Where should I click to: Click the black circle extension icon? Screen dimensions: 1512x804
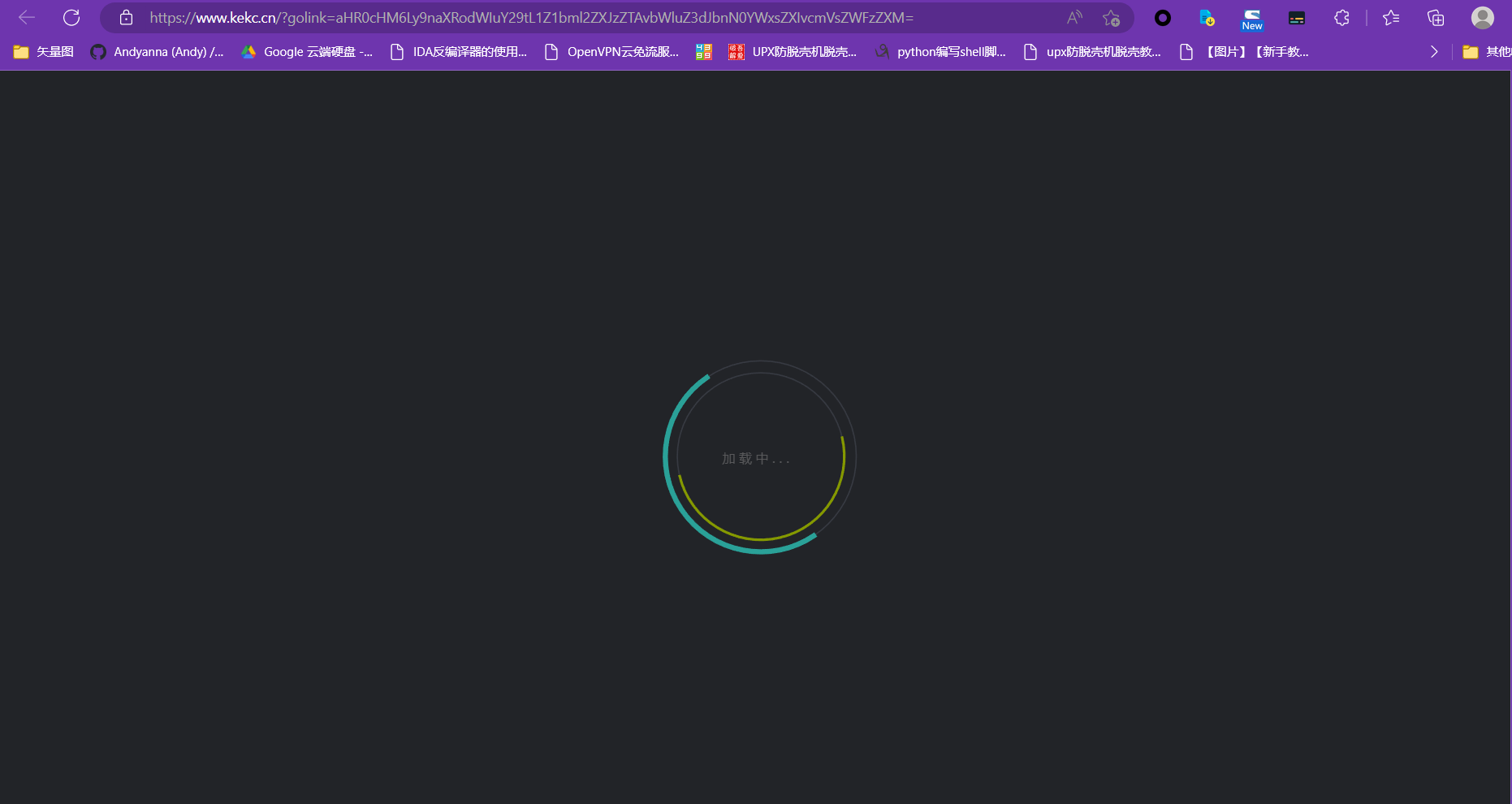click(x=1163, y=18)
